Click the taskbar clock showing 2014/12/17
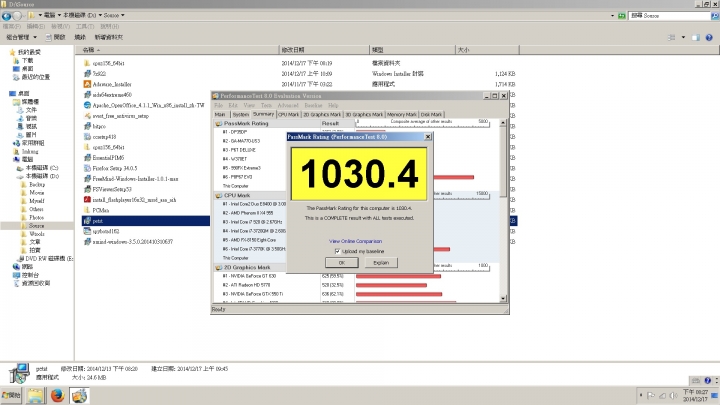Image resolution: width=720 pixels, height=405 pixels. point(695,395)
